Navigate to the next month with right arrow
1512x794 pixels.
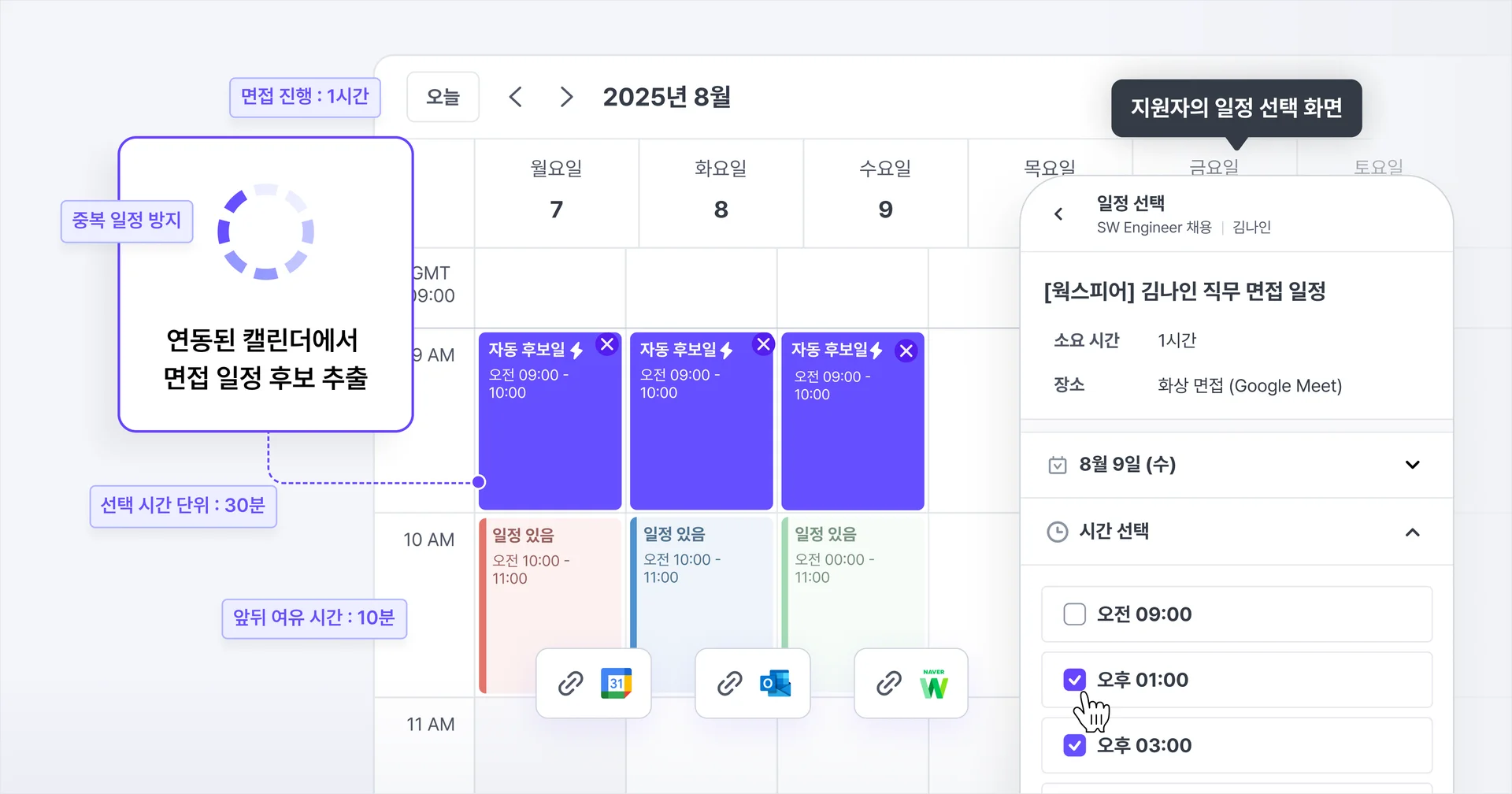[566, 97]
